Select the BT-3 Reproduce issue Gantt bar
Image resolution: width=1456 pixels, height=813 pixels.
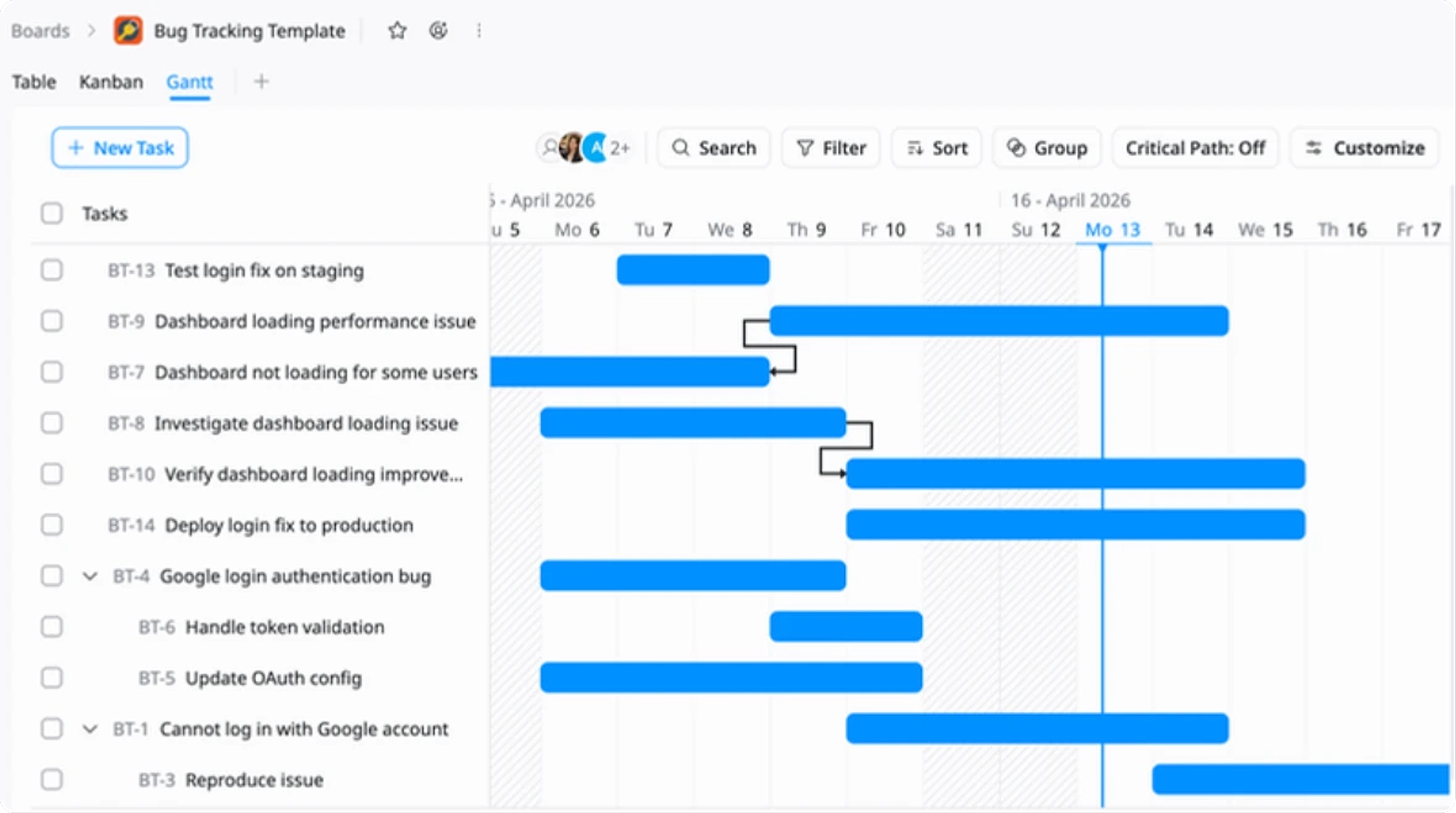[1301, 780]
